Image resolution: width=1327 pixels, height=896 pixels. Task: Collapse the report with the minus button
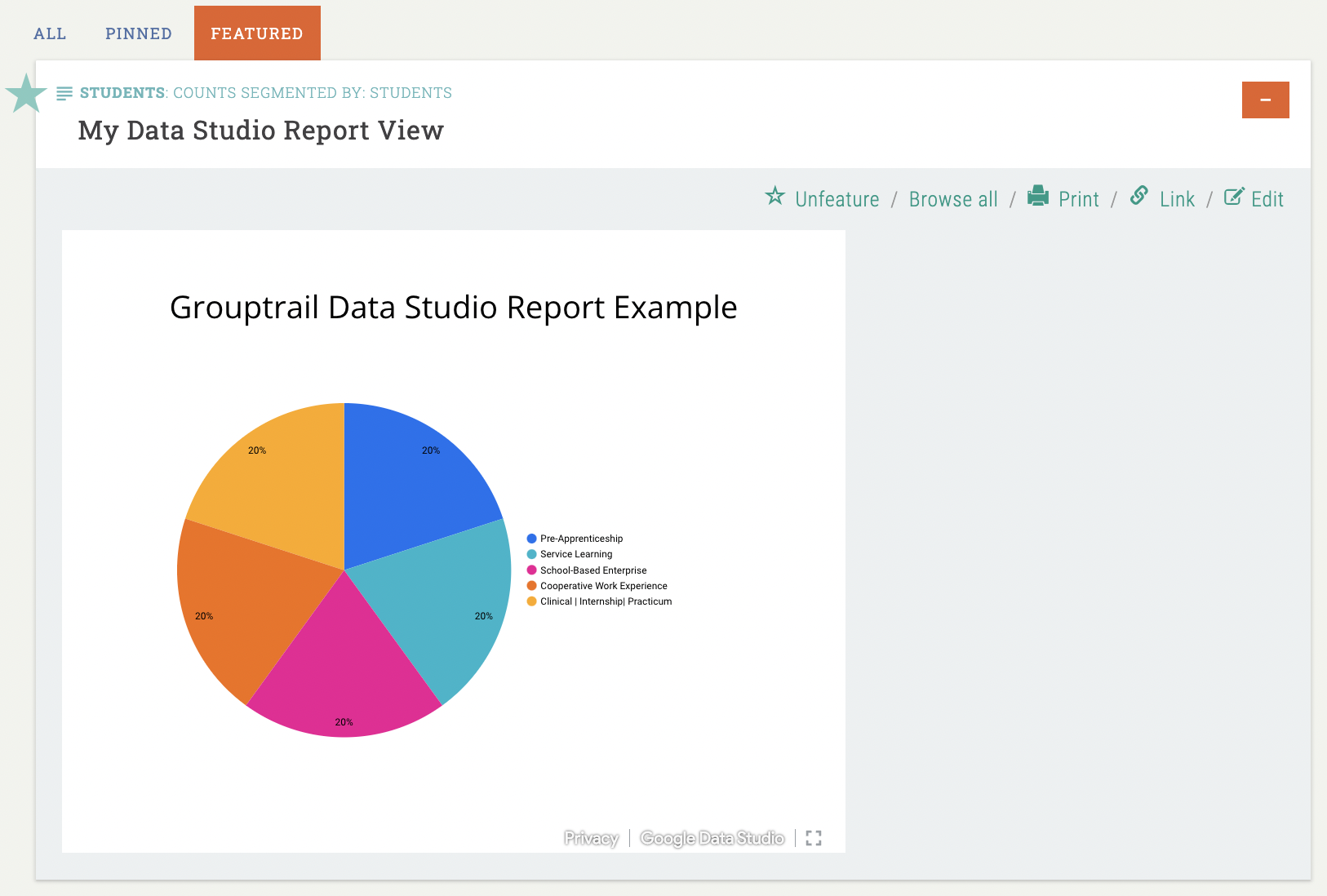(1265, 100)
